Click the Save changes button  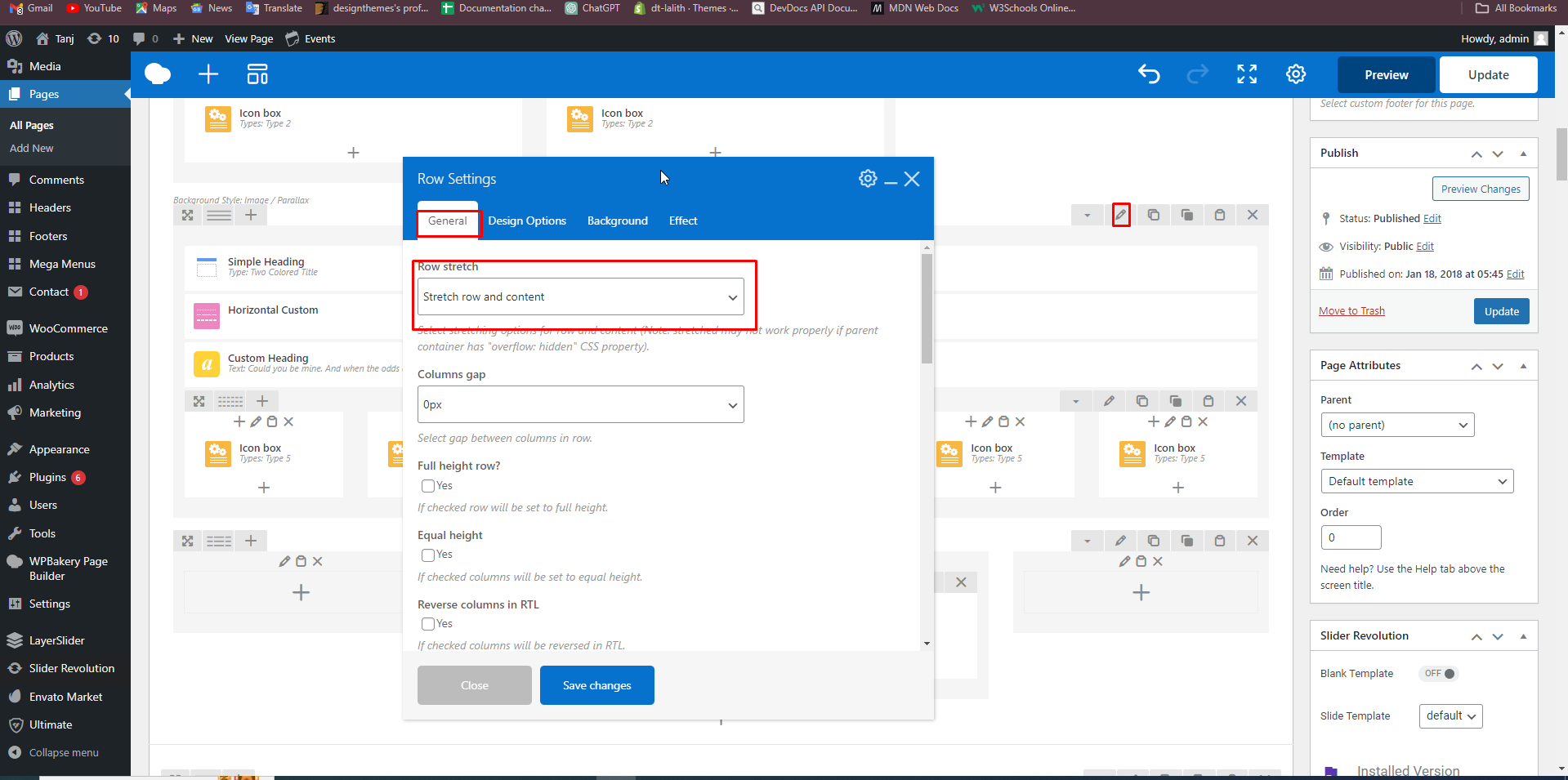(597, 685)
